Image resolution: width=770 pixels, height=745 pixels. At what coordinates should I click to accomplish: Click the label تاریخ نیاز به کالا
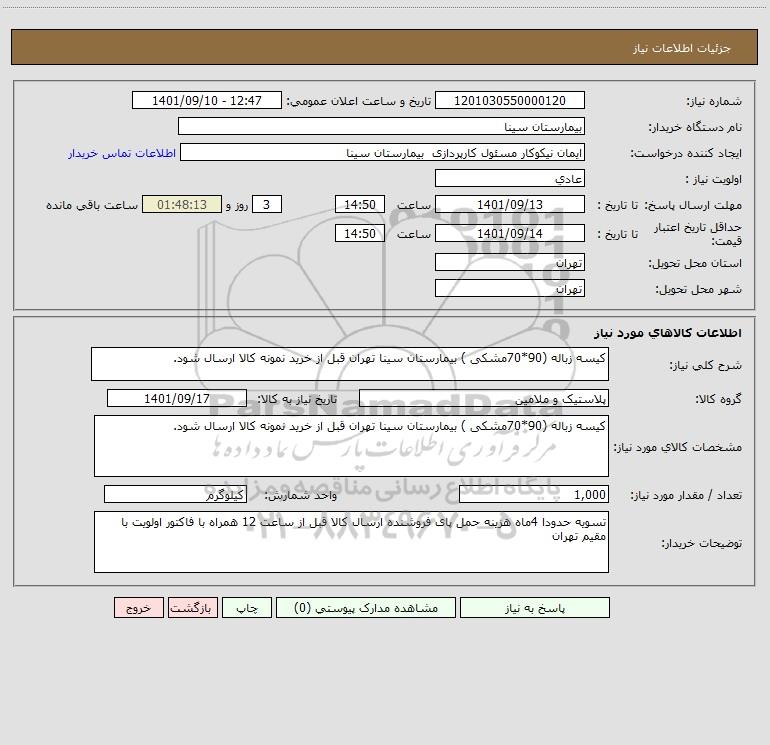[297, 399]
